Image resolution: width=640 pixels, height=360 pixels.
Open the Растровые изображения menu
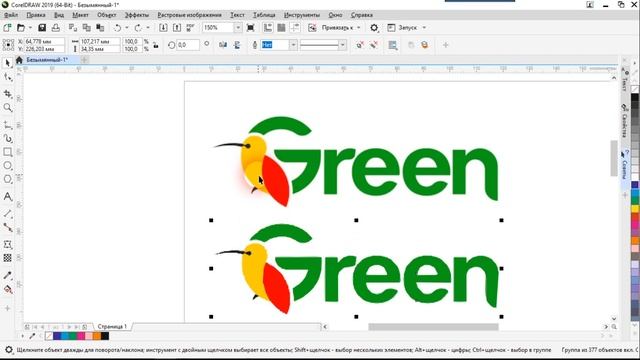tap(189, 15)
